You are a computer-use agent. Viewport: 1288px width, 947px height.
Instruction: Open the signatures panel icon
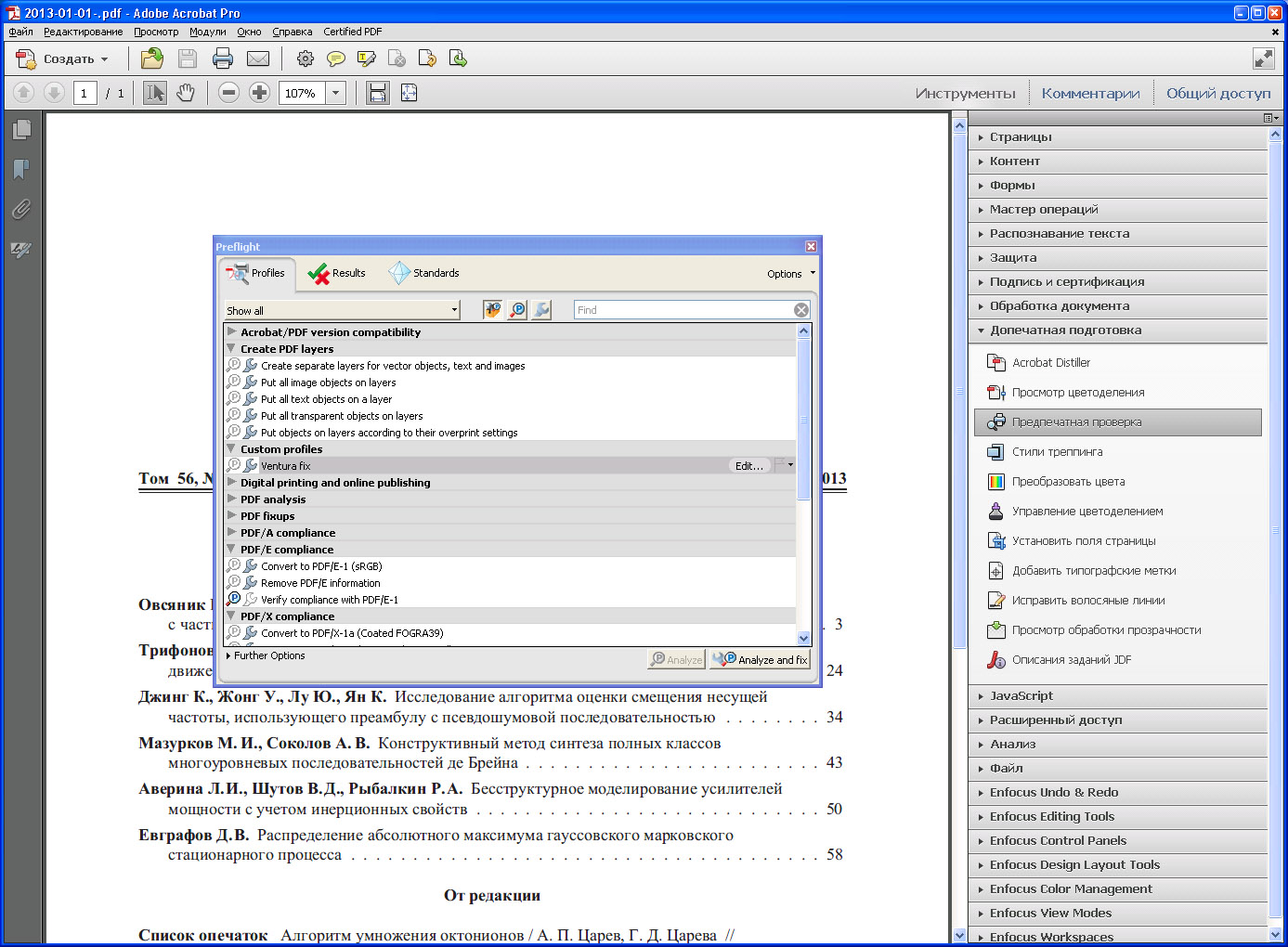(20, 249)
